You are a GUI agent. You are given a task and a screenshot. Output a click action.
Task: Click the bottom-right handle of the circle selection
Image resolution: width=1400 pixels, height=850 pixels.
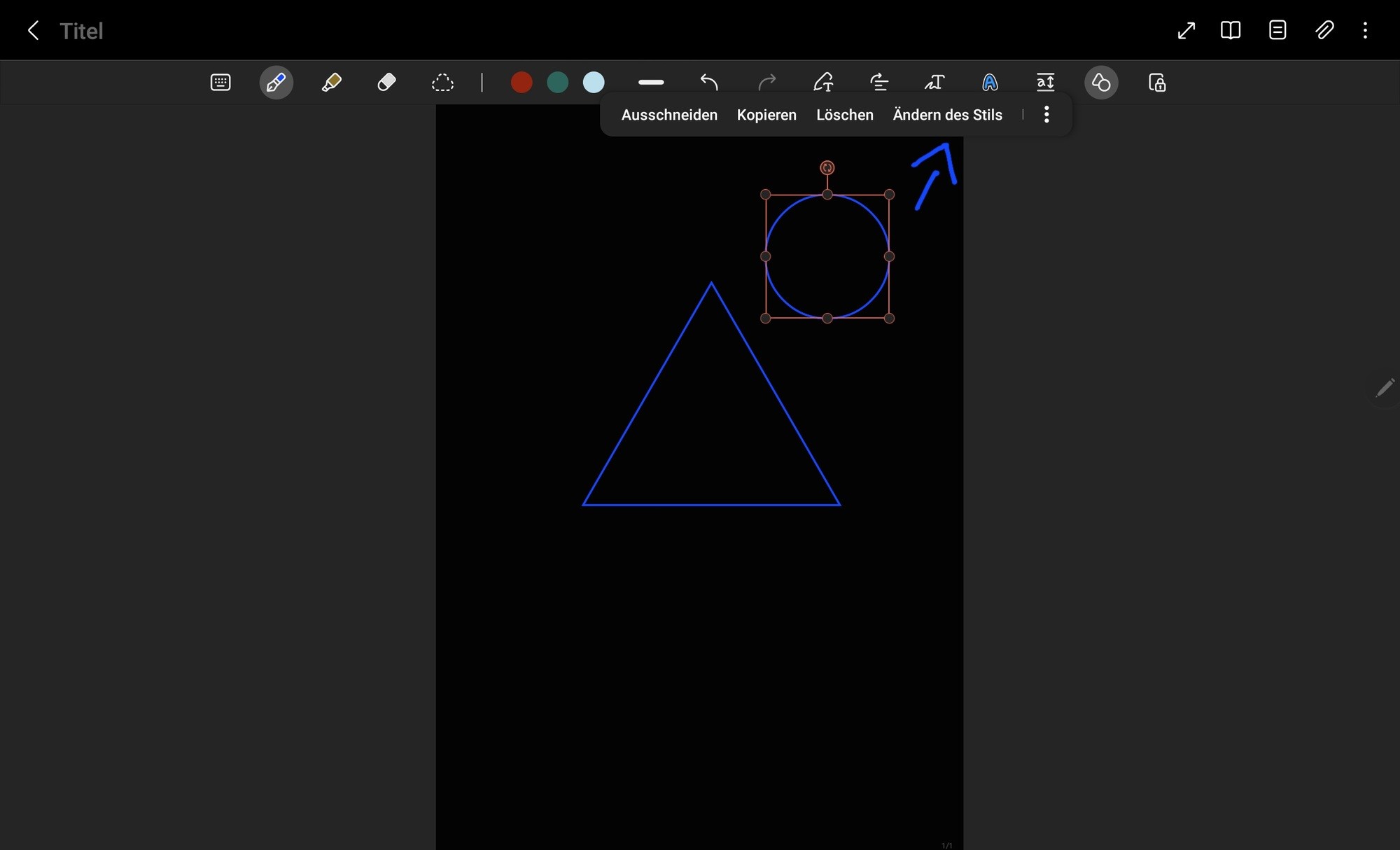pos(890,319)
